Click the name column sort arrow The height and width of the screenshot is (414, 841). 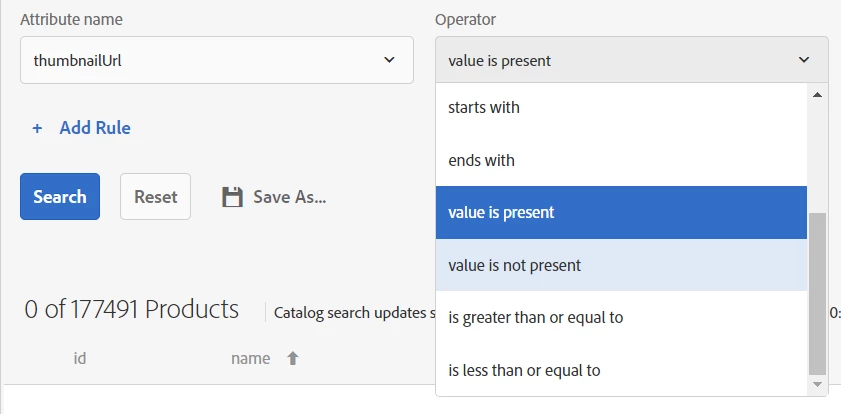pos(293,358)
